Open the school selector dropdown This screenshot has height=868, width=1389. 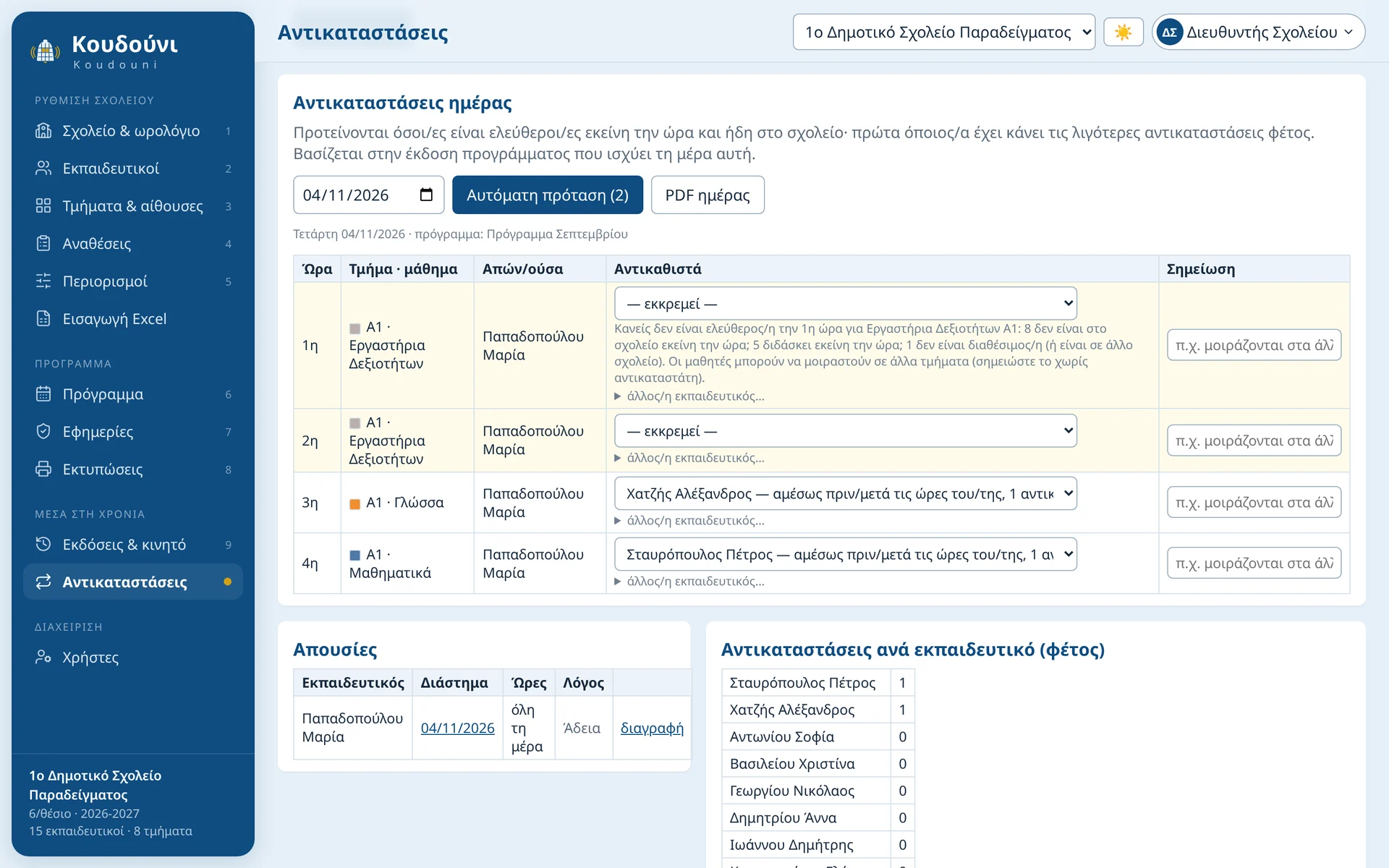[944, 32]
